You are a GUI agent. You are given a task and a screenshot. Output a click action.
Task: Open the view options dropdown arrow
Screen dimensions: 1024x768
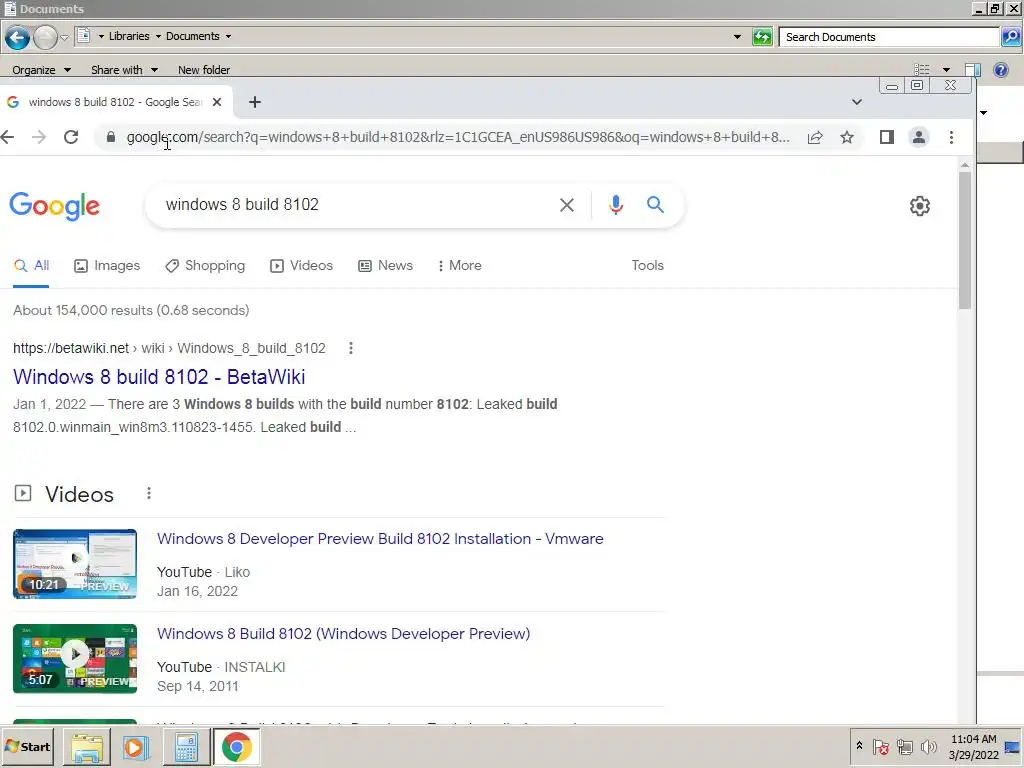coord(946,69)
